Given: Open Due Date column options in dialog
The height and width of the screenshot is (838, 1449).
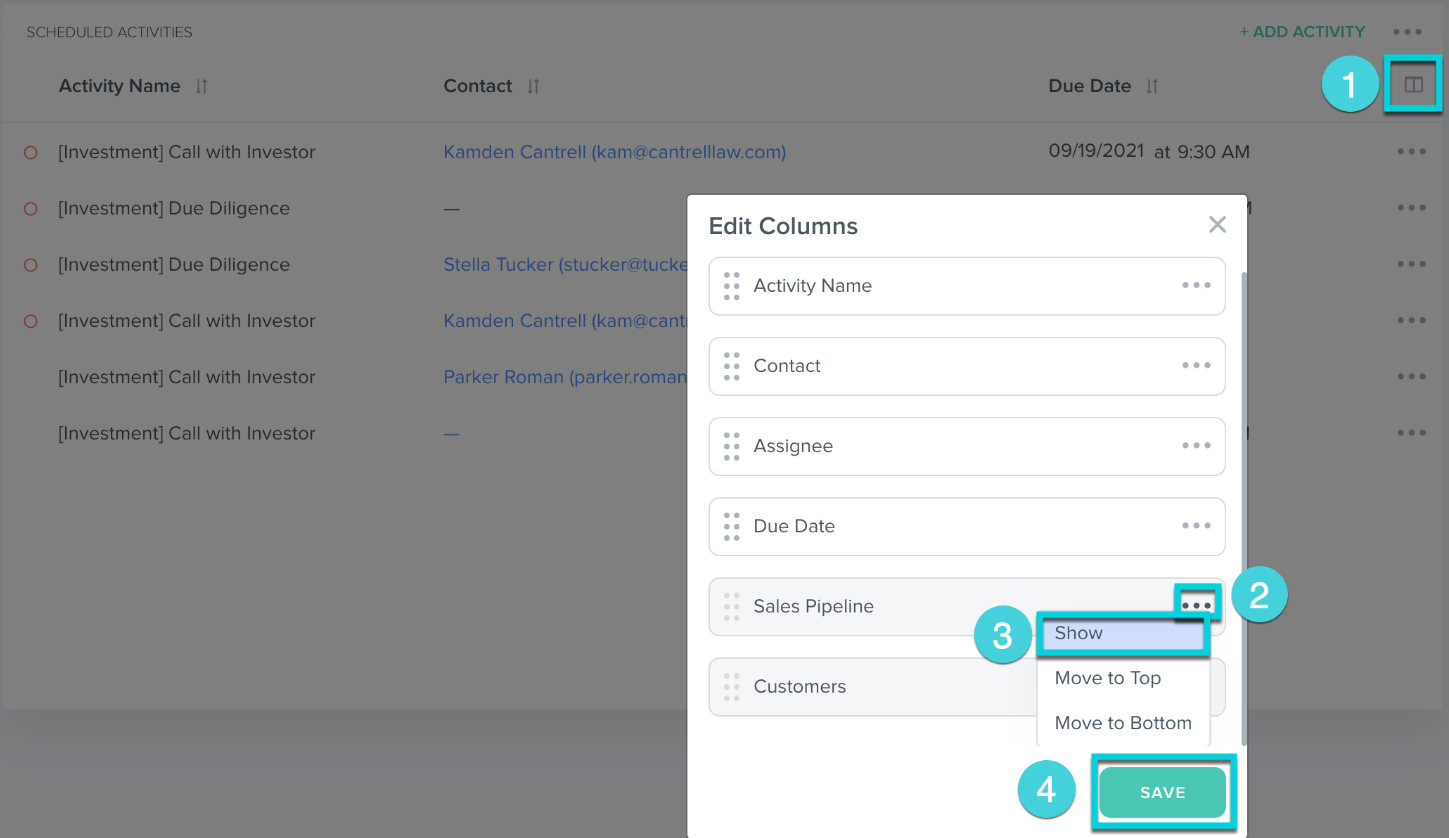Looking at the screenshot, I should tap(1196, 525).
